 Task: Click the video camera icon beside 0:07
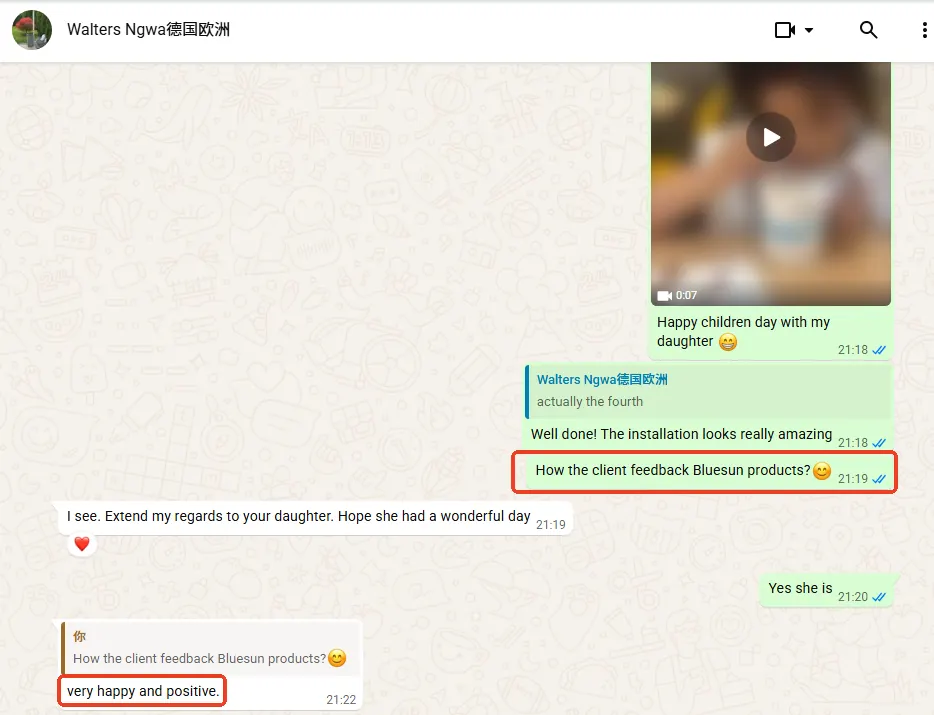[x=664, y=296]
